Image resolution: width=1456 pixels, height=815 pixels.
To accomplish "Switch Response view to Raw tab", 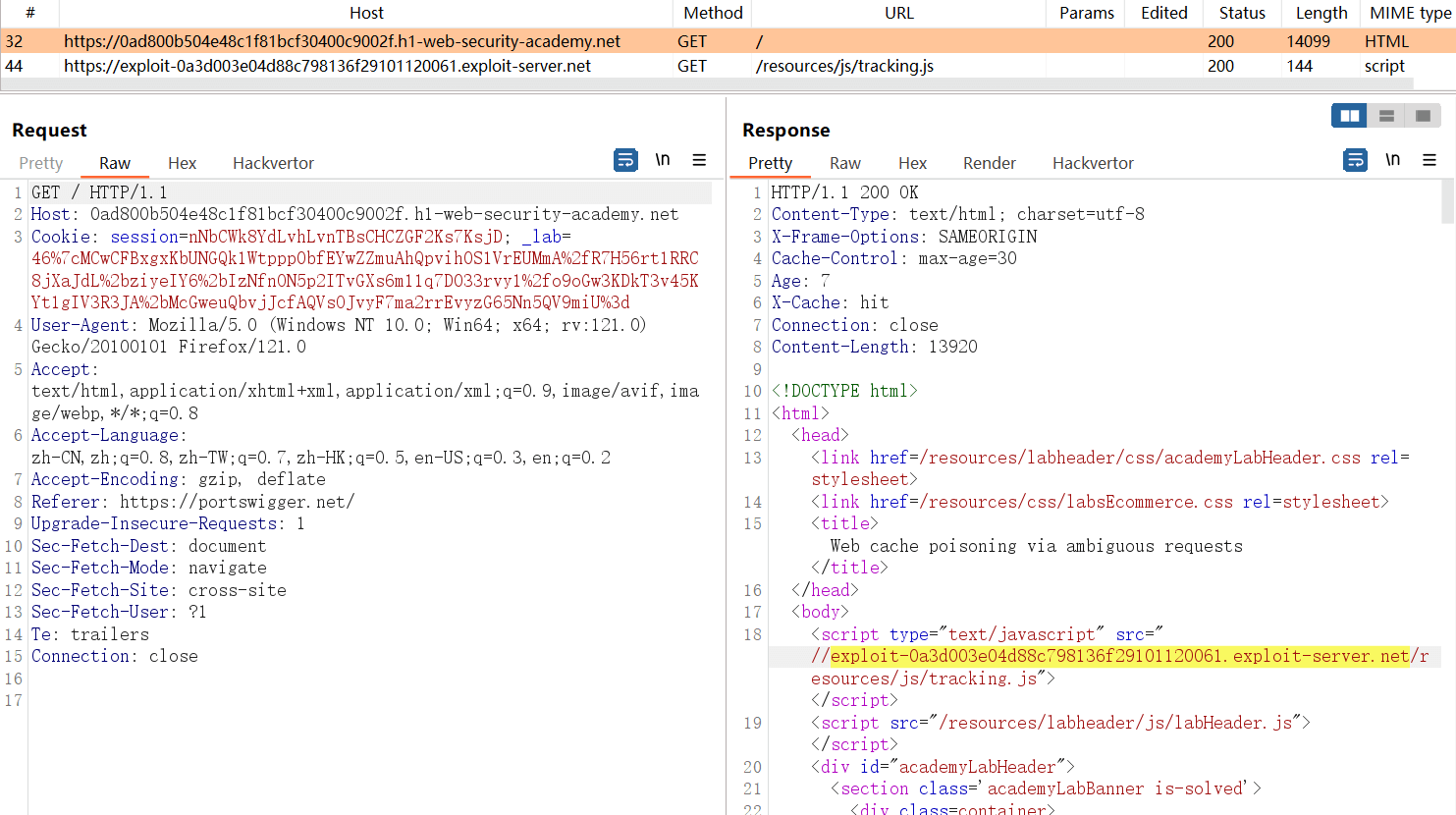I will tap(845, 163).
